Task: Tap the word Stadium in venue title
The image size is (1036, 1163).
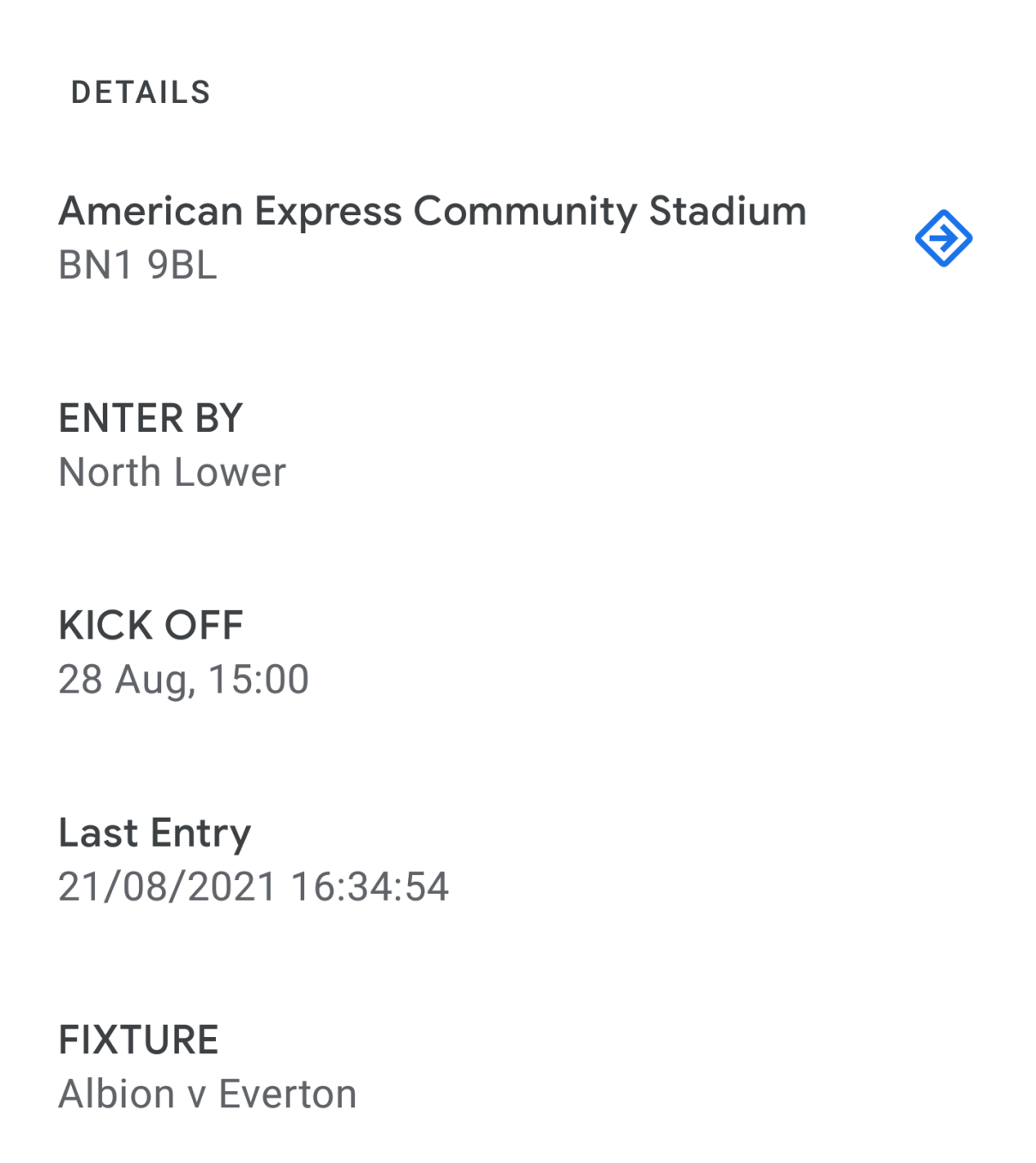Action: pyautogui.click(x=728, y=211)
